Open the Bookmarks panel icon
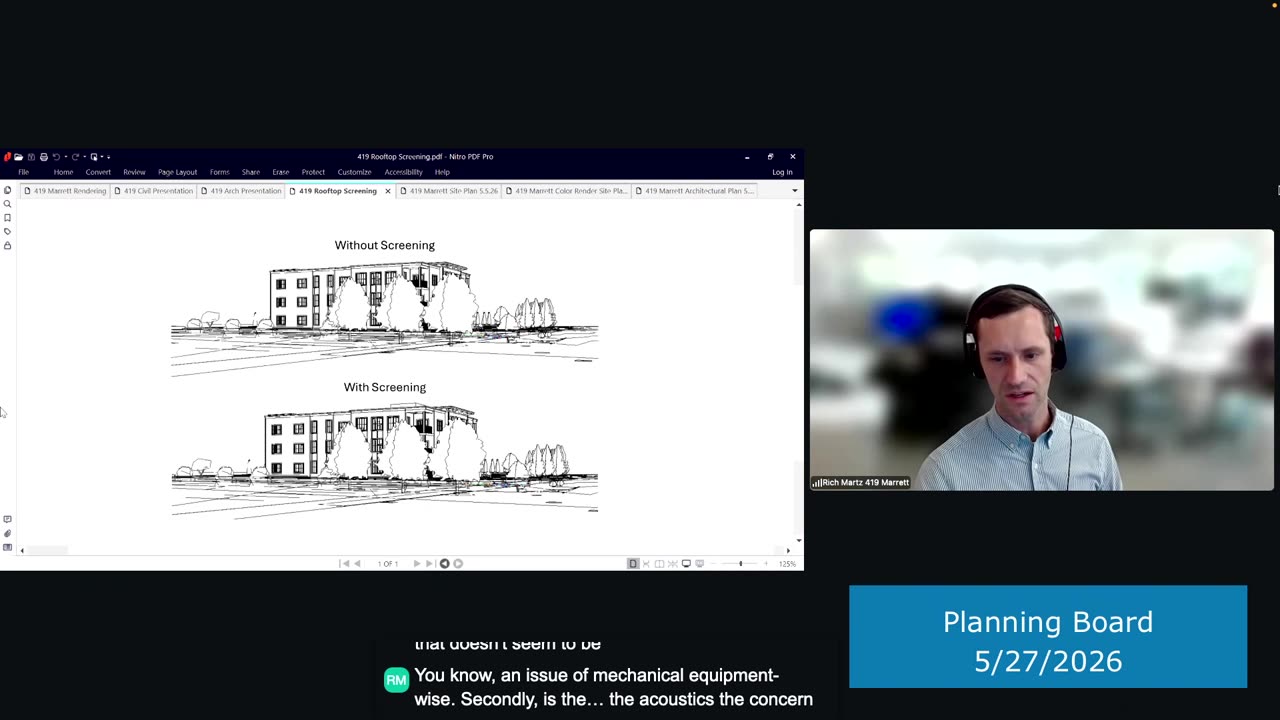This screenshot has height=720, width=1280. point(7,217)
